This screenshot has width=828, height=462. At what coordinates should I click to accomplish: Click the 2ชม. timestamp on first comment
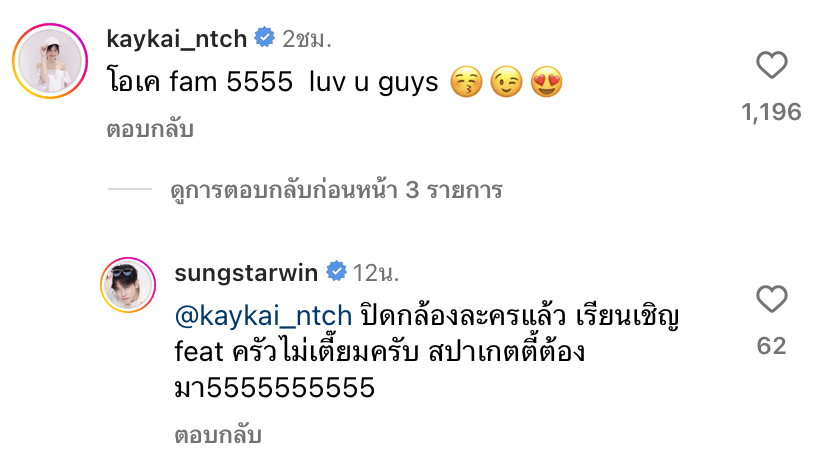[x=307, y=39]
